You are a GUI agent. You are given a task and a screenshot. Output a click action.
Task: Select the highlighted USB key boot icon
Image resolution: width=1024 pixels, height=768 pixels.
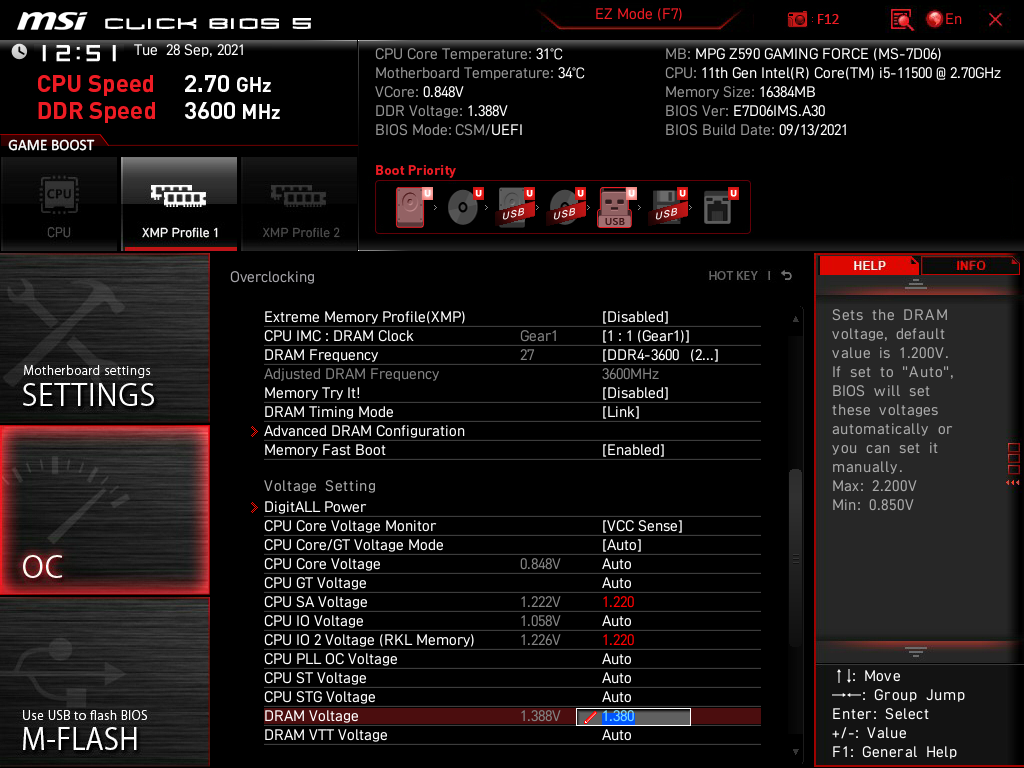(x=616, y=207)
